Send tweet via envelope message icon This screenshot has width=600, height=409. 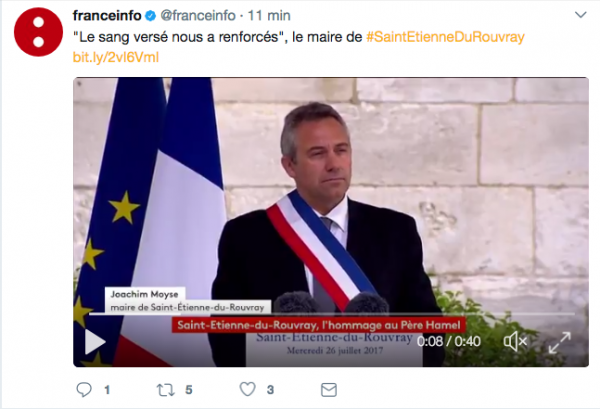[329, 390]
